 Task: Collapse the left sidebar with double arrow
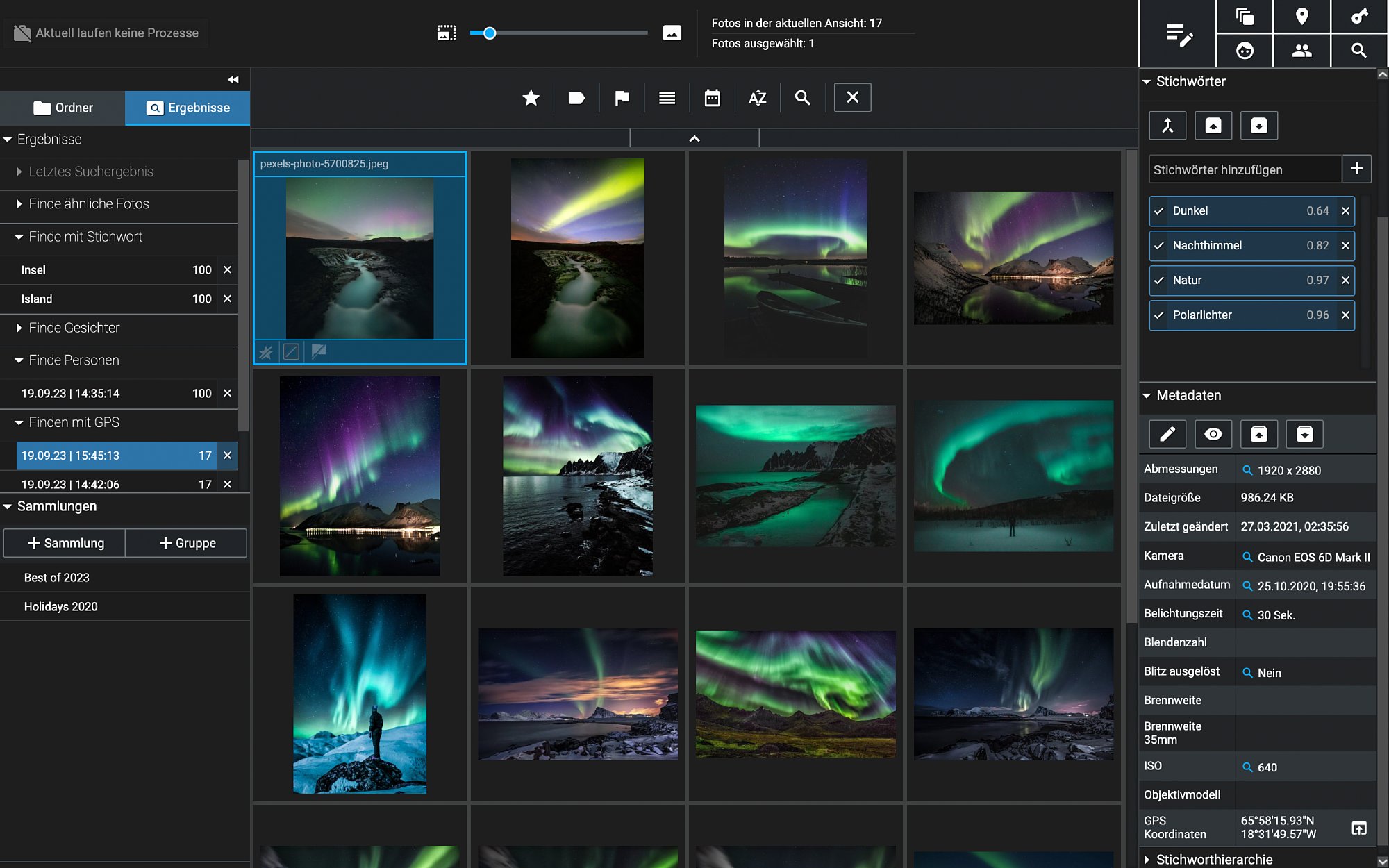233,80
